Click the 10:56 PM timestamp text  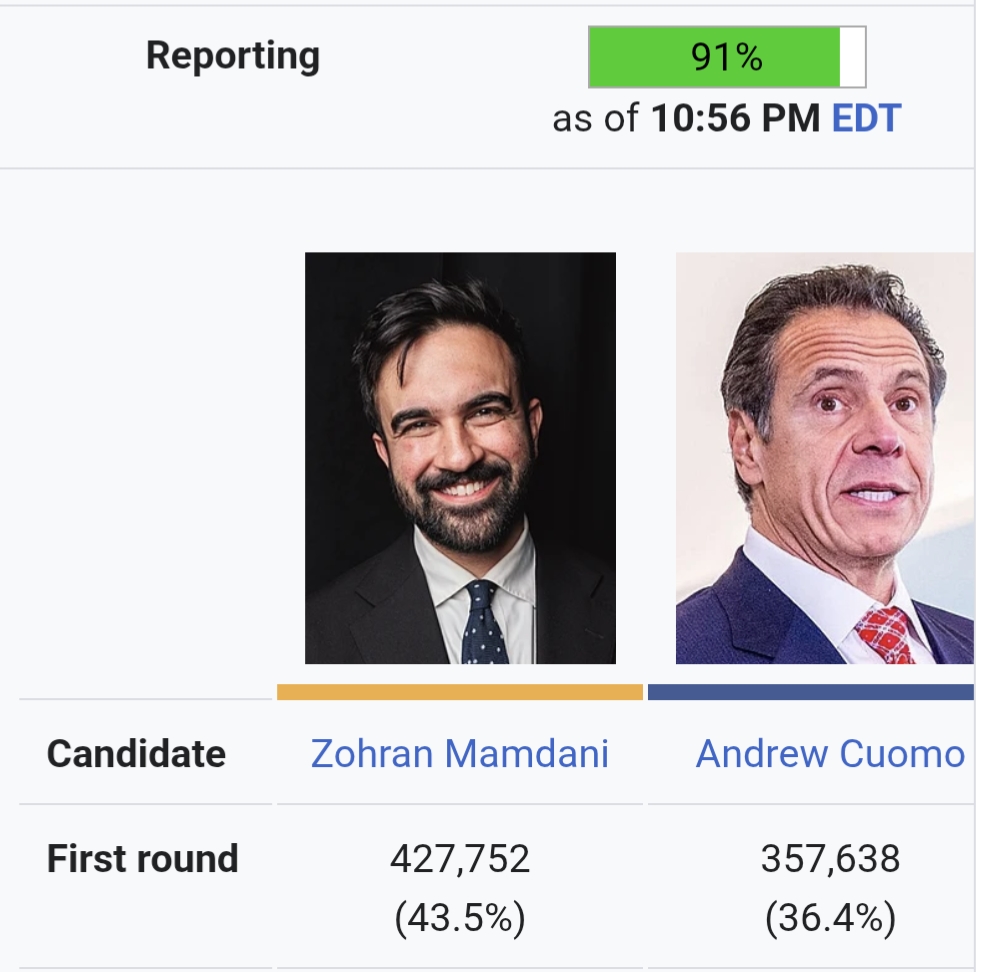click(x=736, y=119)
